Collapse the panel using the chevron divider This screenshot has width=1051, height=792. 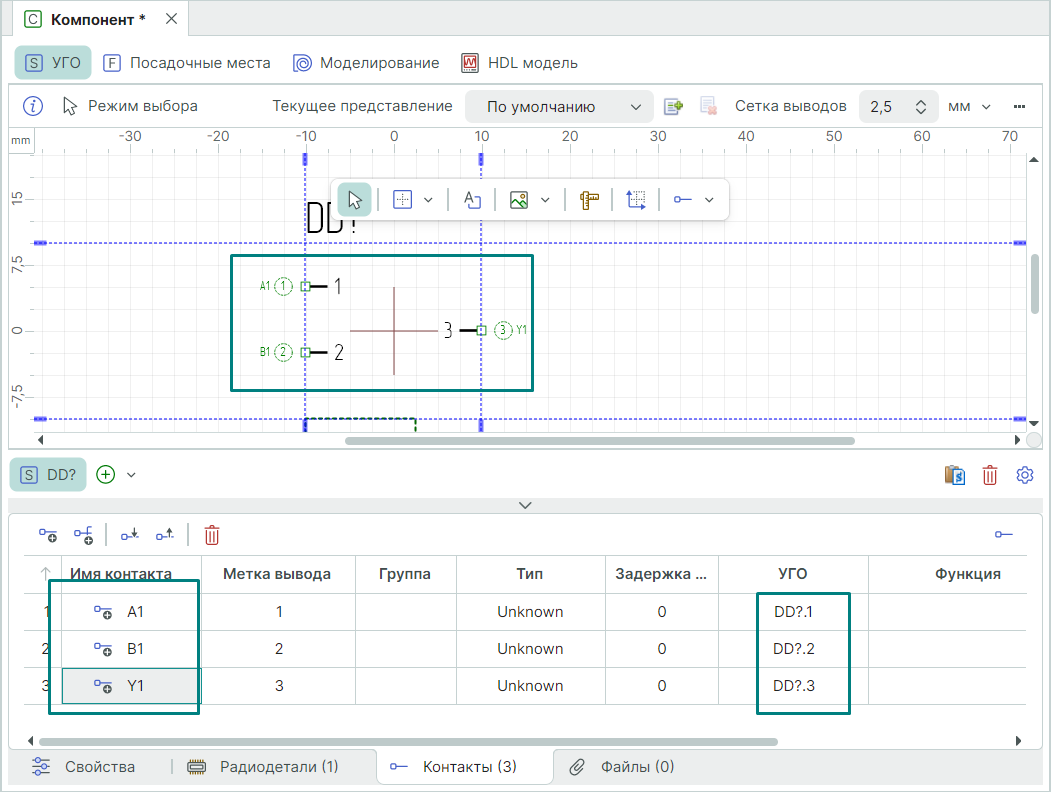(x=525, y=505)
